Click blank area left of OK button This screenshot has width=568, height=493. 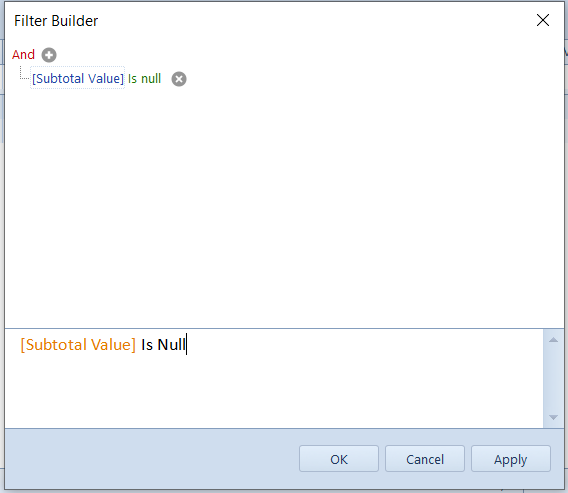coord(152,459)
